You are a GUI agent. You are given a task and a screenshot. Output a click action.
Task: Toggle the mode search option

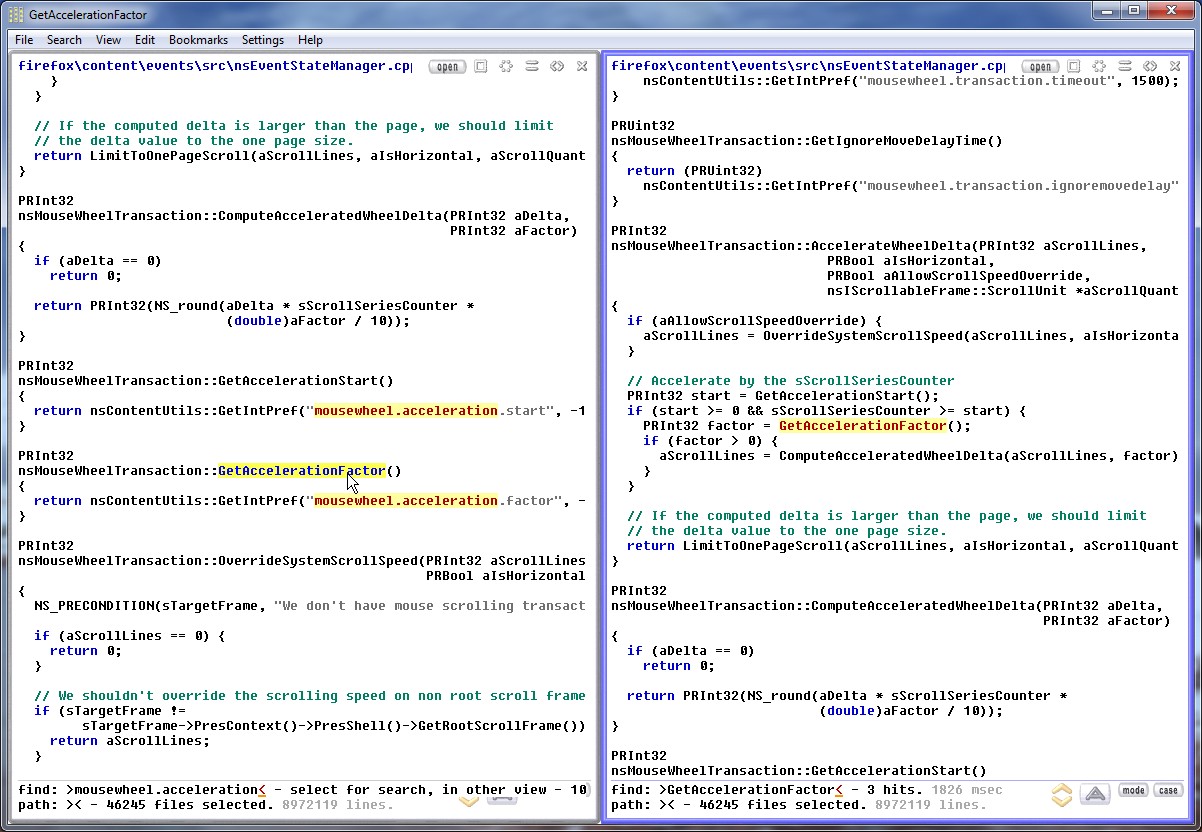(x=1133, y=790)
